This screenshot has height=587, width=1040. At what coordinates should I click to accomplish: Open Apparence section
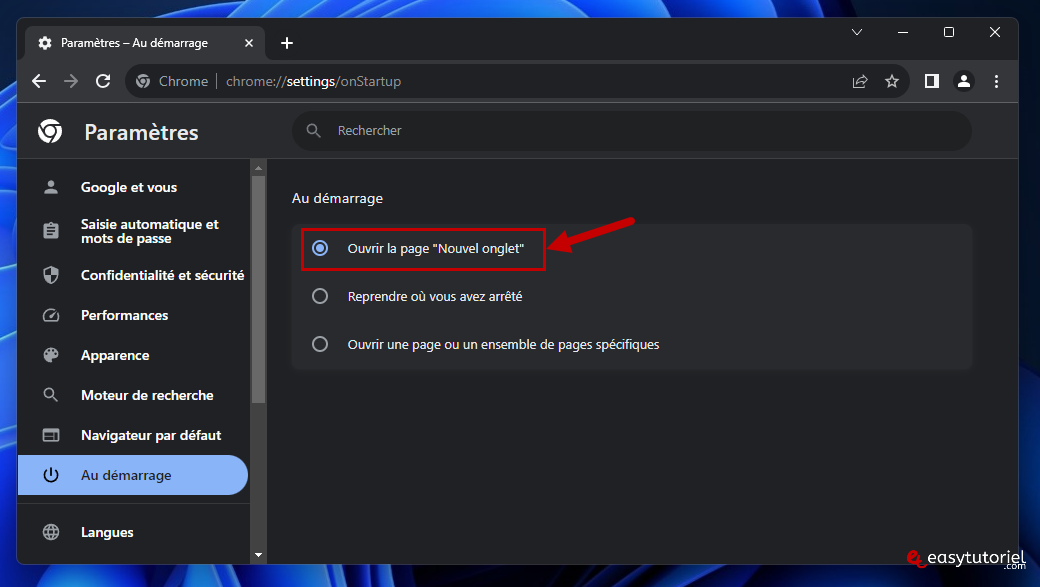[x=133, y=355]
